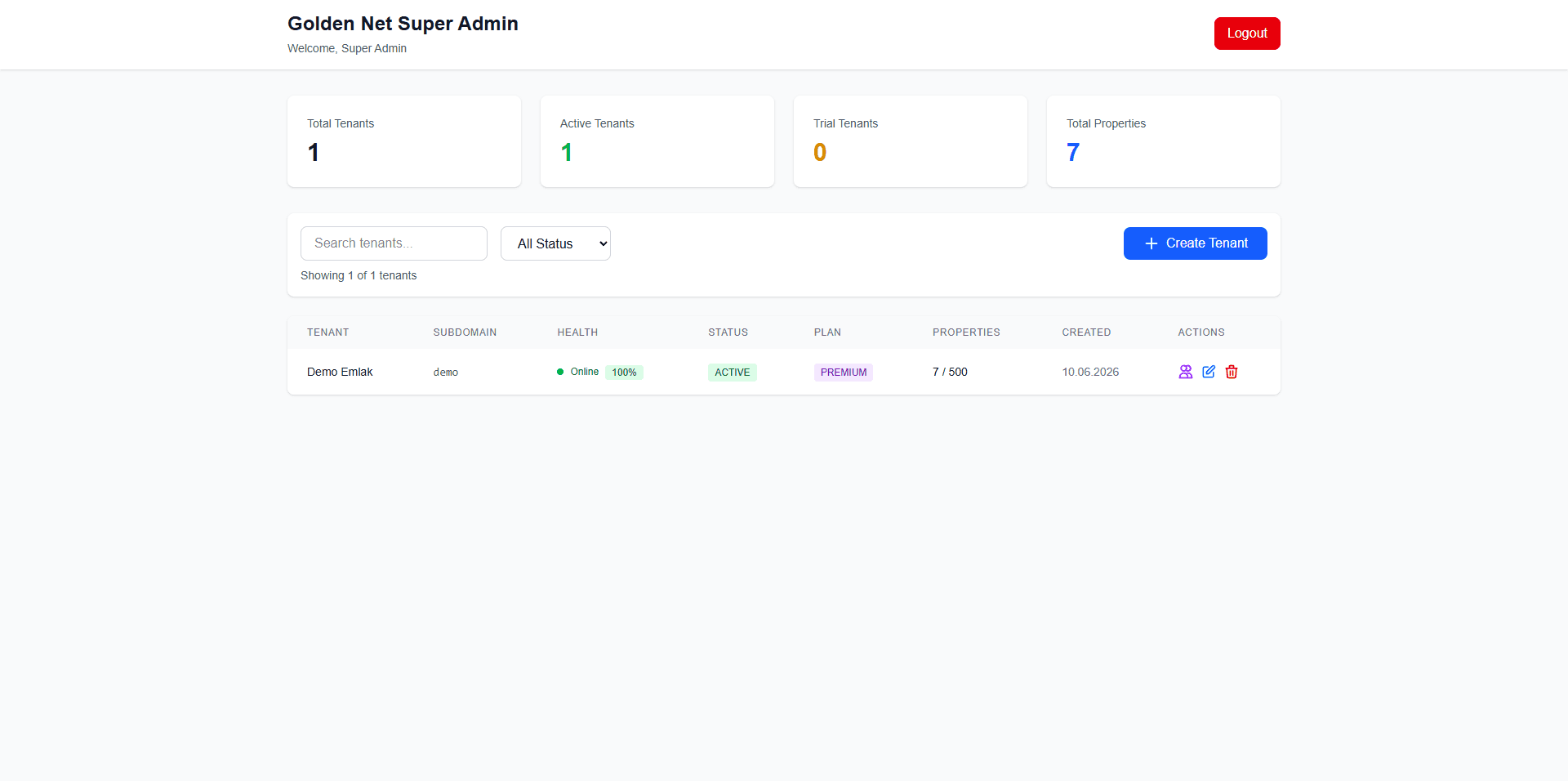Click the PROPERTIES column header
This screenshot has width=1568, height=781.
tap(966, 332)
